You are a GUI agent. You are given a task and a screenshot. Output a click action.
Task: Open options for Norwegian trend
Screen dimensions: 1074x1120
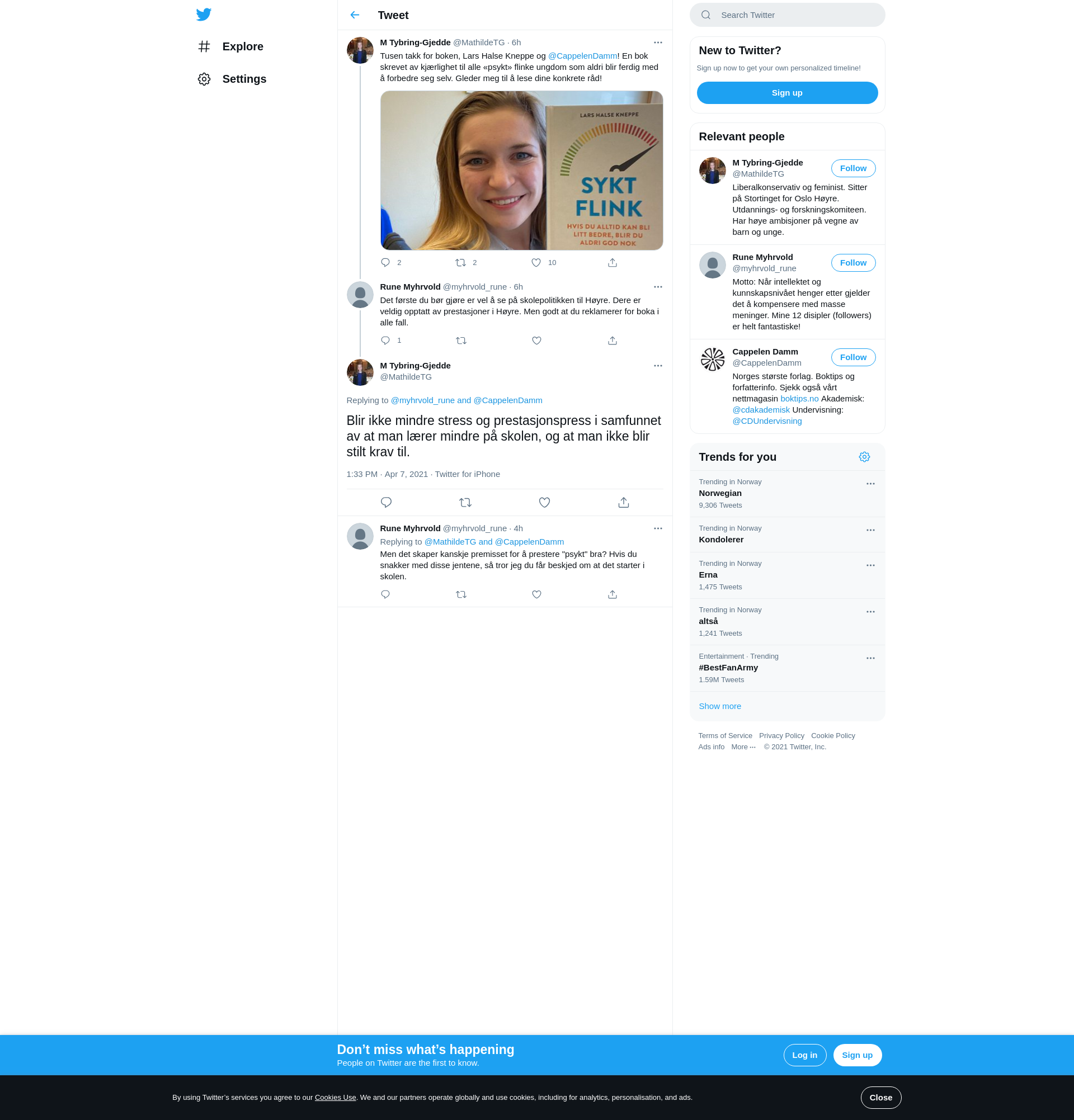[870, 484]
